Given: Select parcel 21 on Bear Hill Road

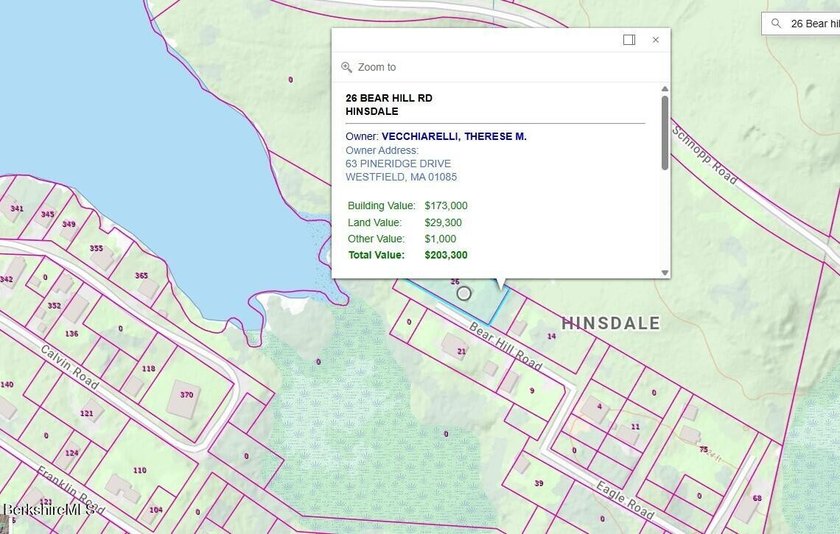Looking at the screenshot, I should tap(461, 351).
